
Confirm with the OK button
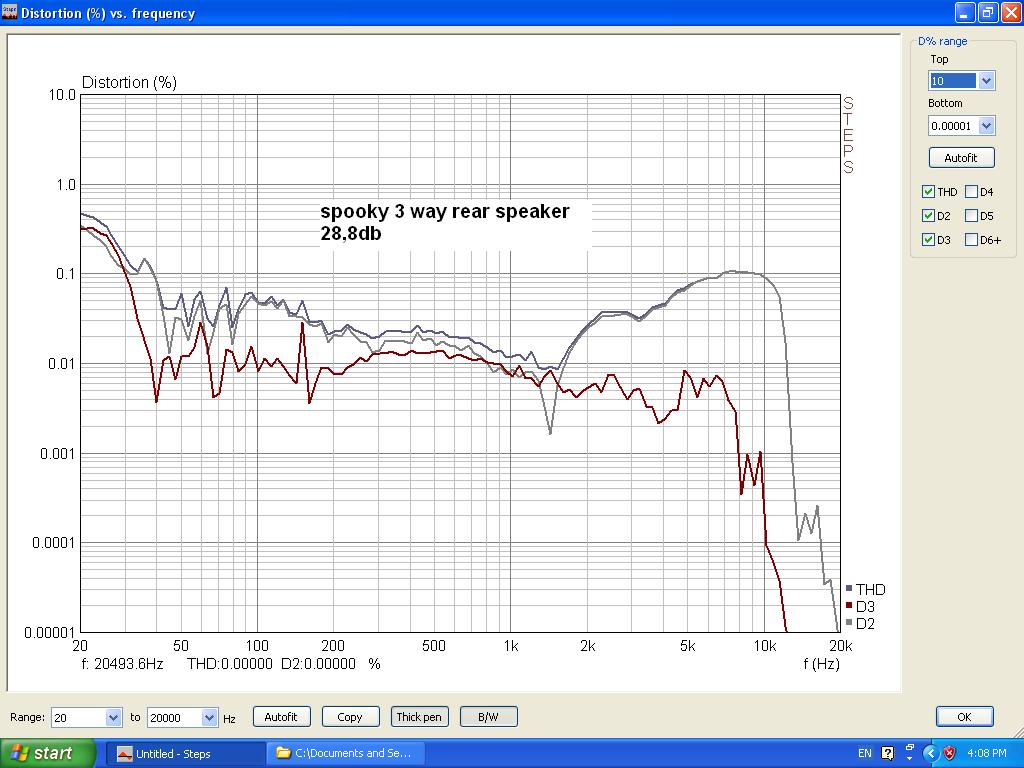(965, 716)
